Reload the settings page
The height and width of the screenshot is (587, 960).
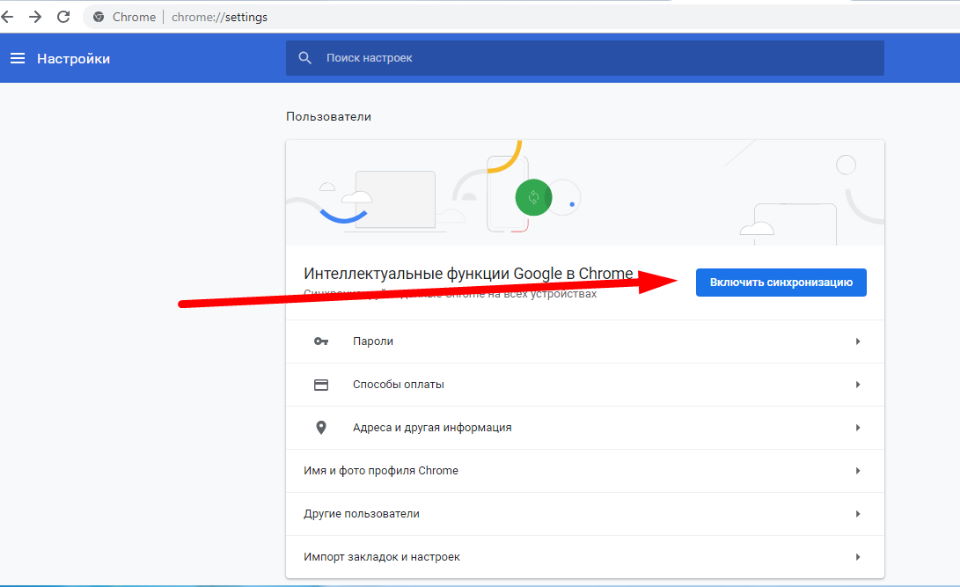(x=64, y=17)
